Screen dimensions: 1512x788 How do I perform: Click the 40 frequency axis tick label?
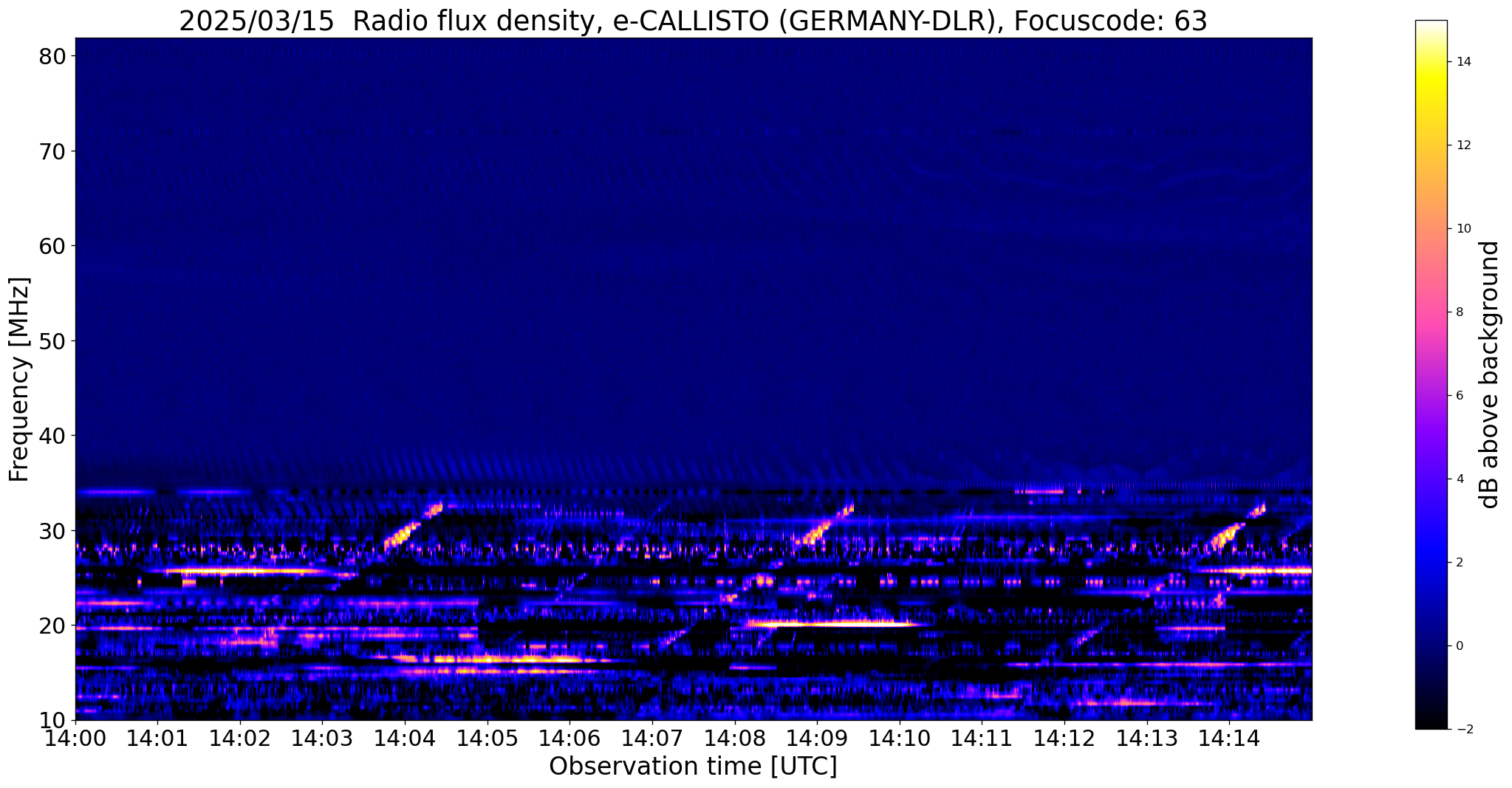pyautogui.click(x=52, y=436)
